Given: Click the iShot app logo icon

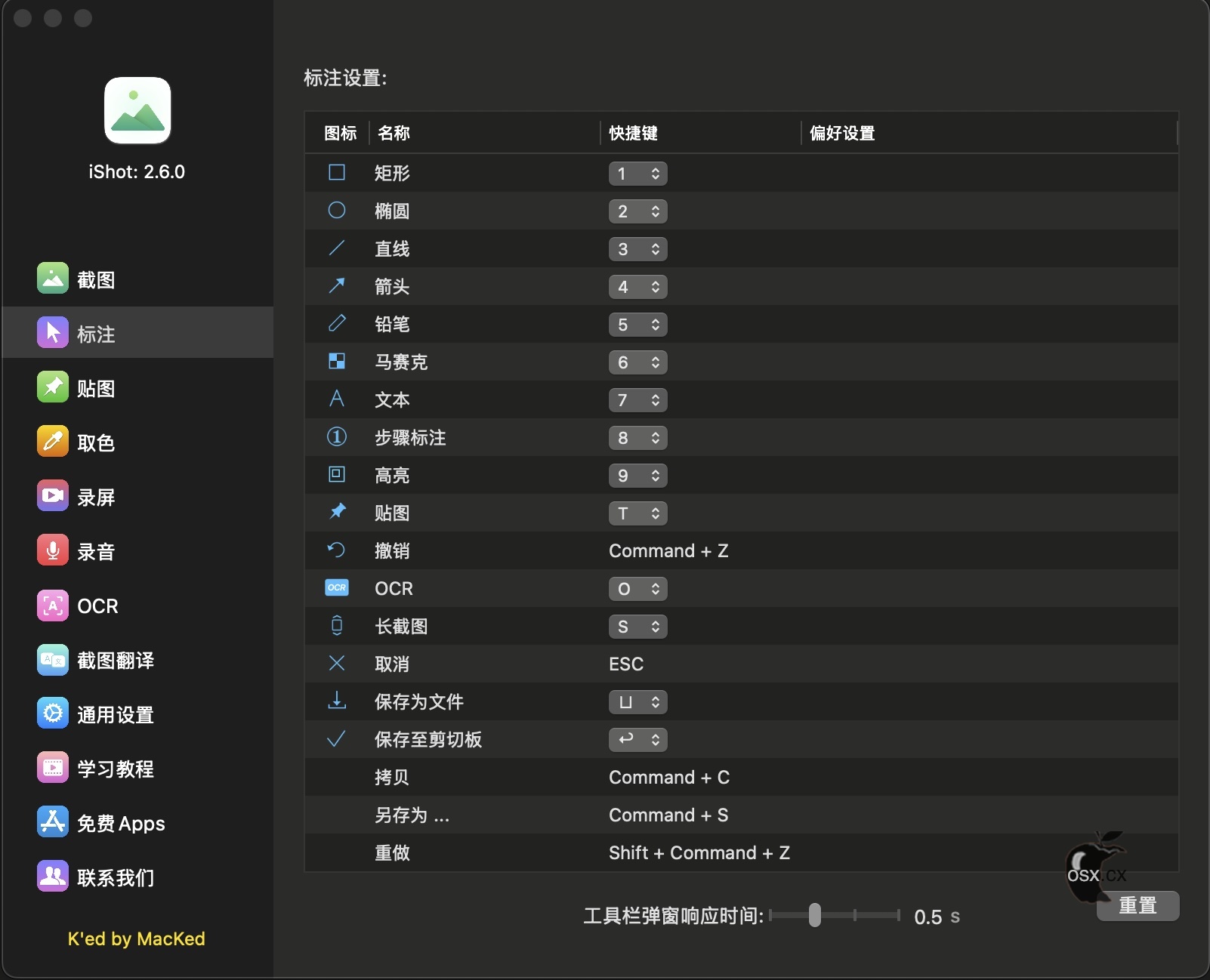Looking at the screenshot, I should 137,110.
